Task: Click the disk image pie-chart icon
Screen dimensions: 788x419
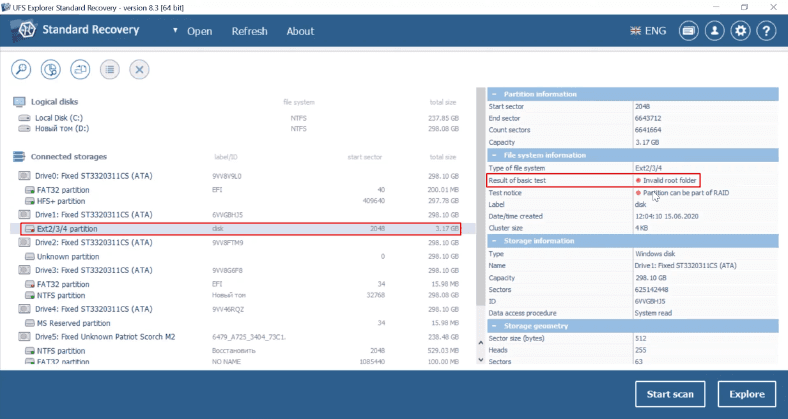Action: (51, 69)
